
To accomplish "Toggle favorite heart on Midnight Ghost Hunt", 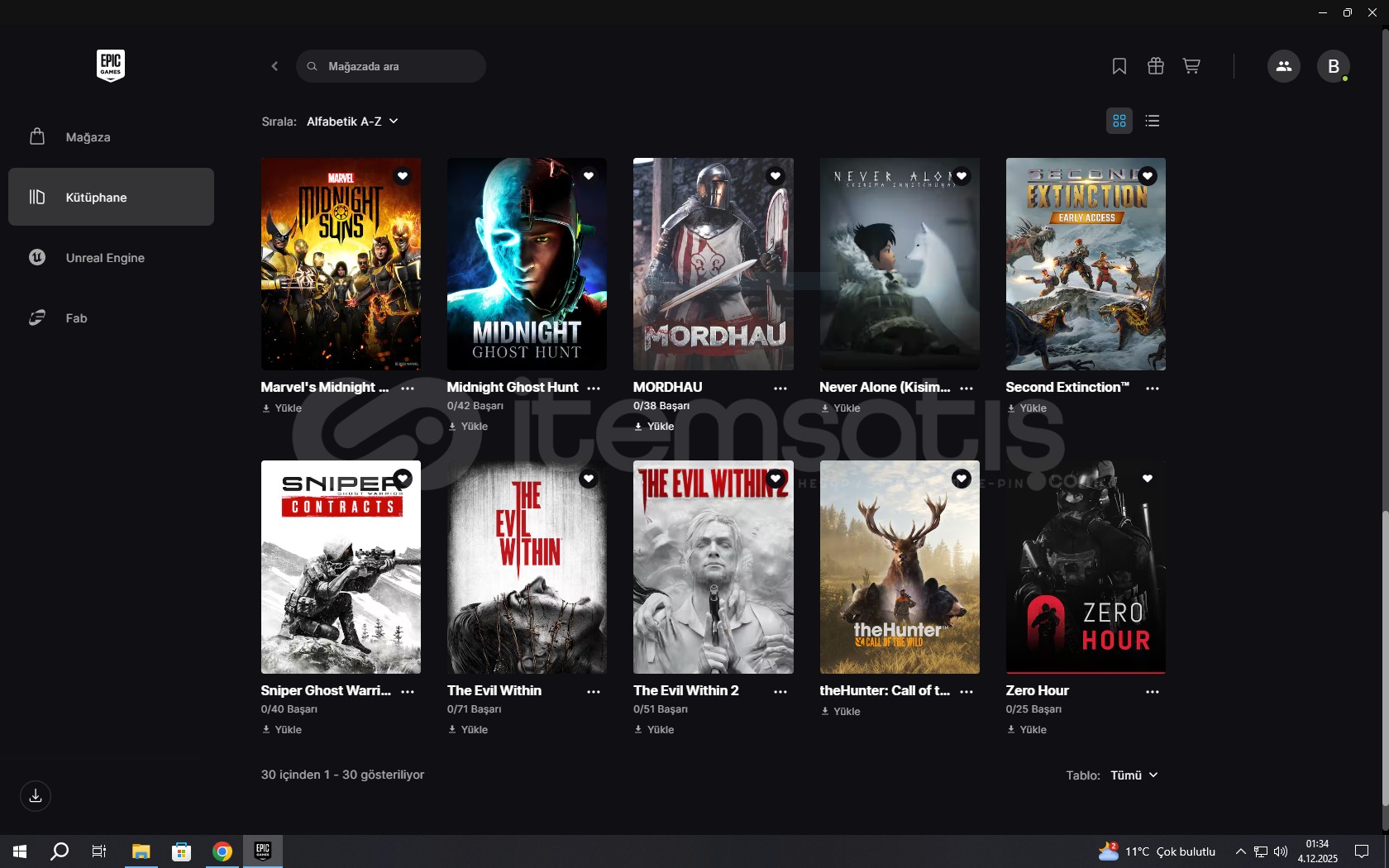I will click(589, 176).
